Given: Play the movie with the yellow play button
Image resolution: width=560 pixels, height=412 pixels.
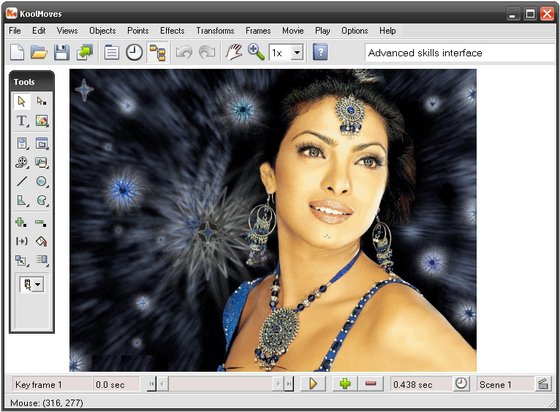Looking at the screenshot, I should click(x=313, y=384).
